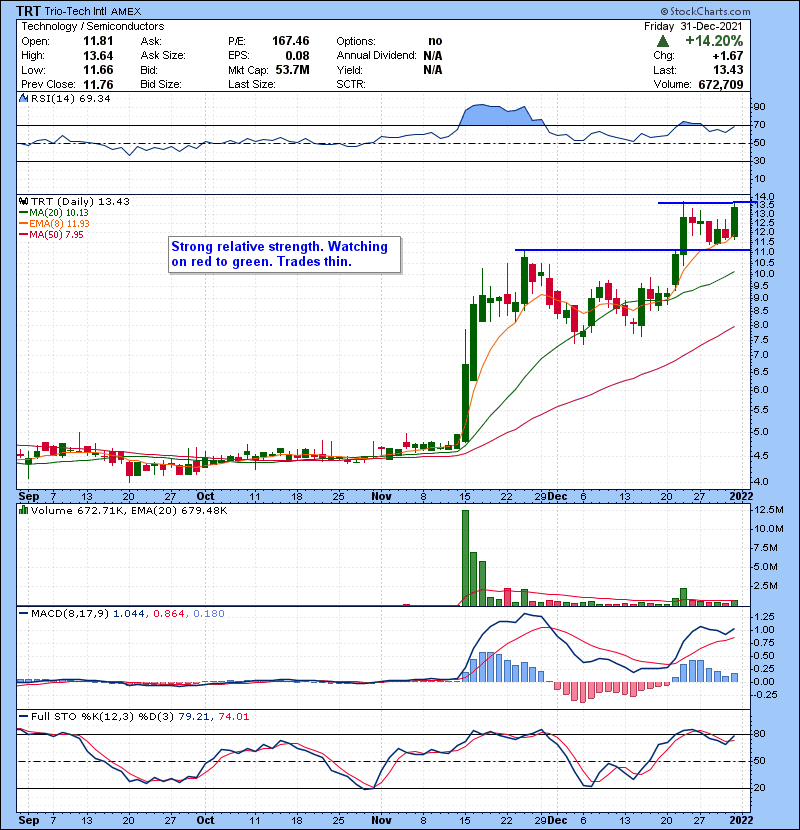Select the TRT ticker symbol in header

tap(28, 11)
